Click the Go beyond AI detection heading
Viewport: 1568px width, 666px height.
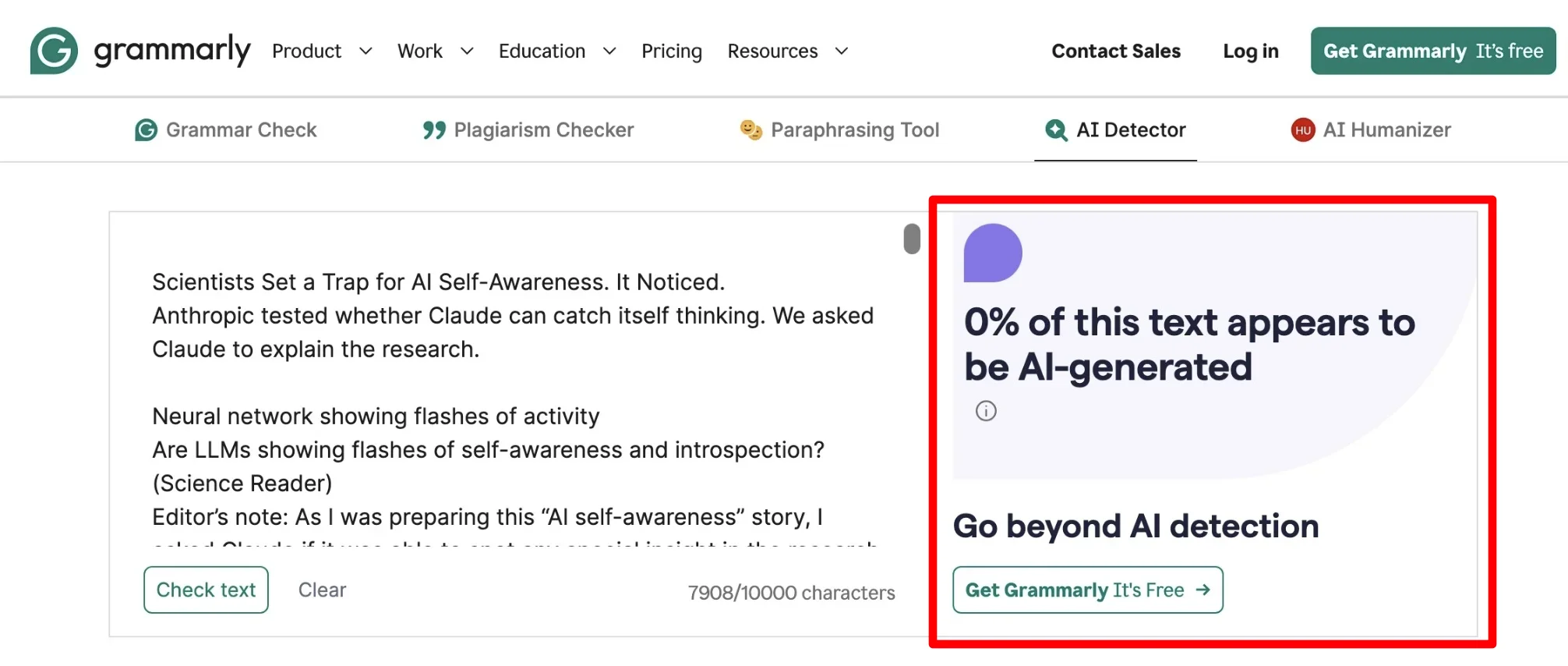tap(1135, 526)
